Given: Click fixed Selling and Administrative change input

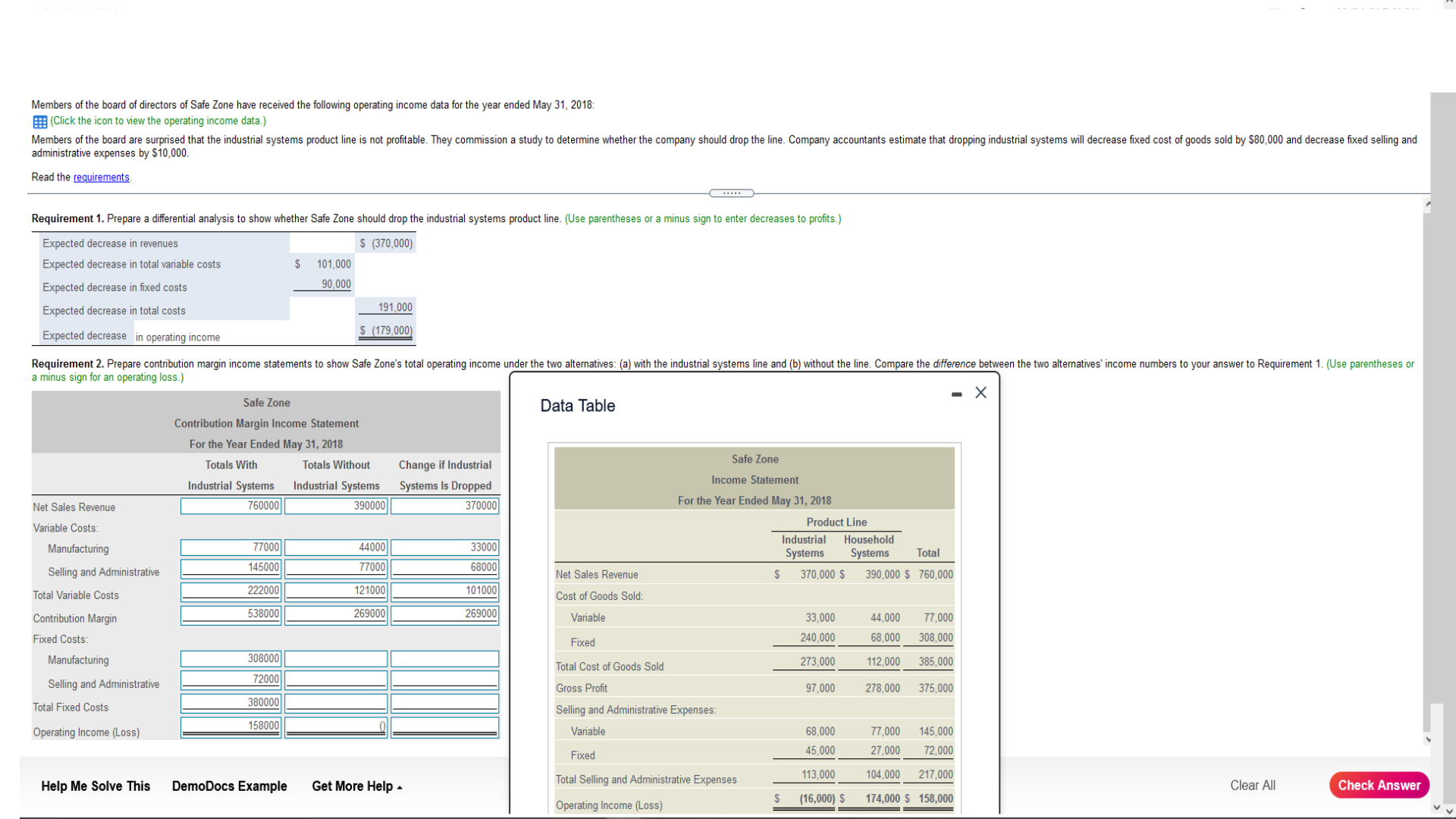Looking at the screenshot, I should (x=444, y=680).
